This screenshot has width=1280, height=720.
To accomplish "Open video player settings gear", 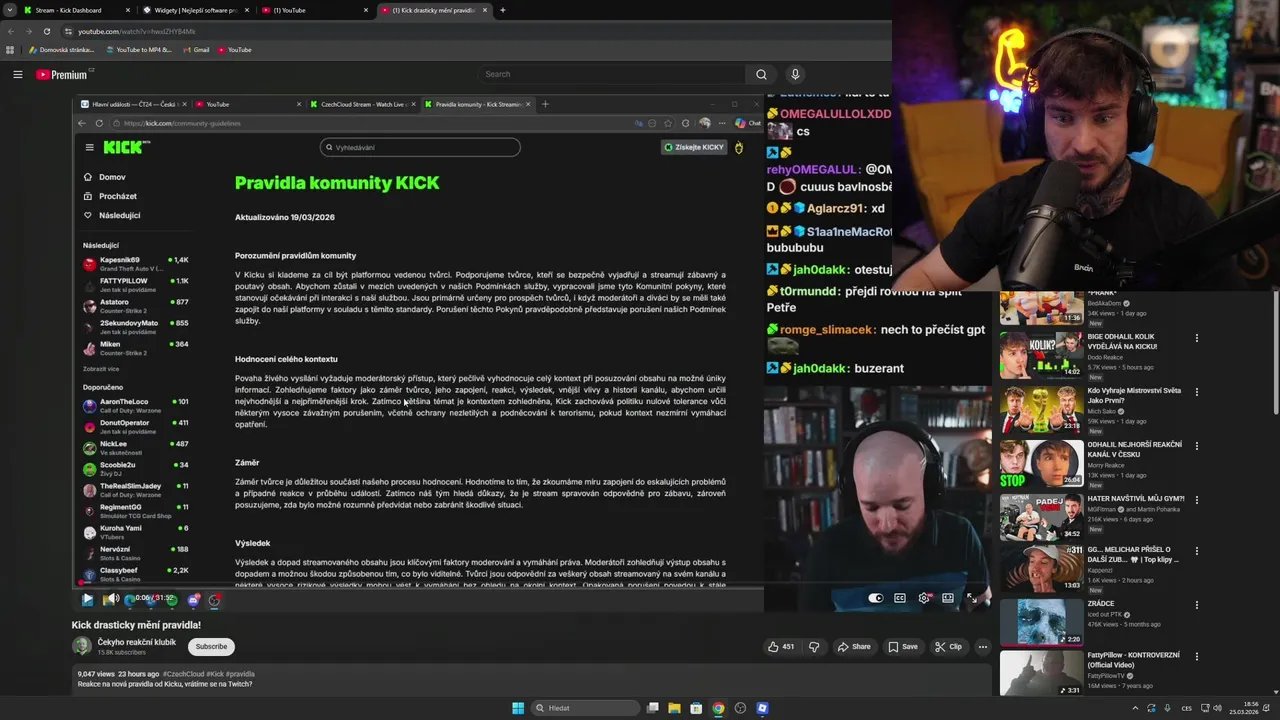I will pos(924,598).
